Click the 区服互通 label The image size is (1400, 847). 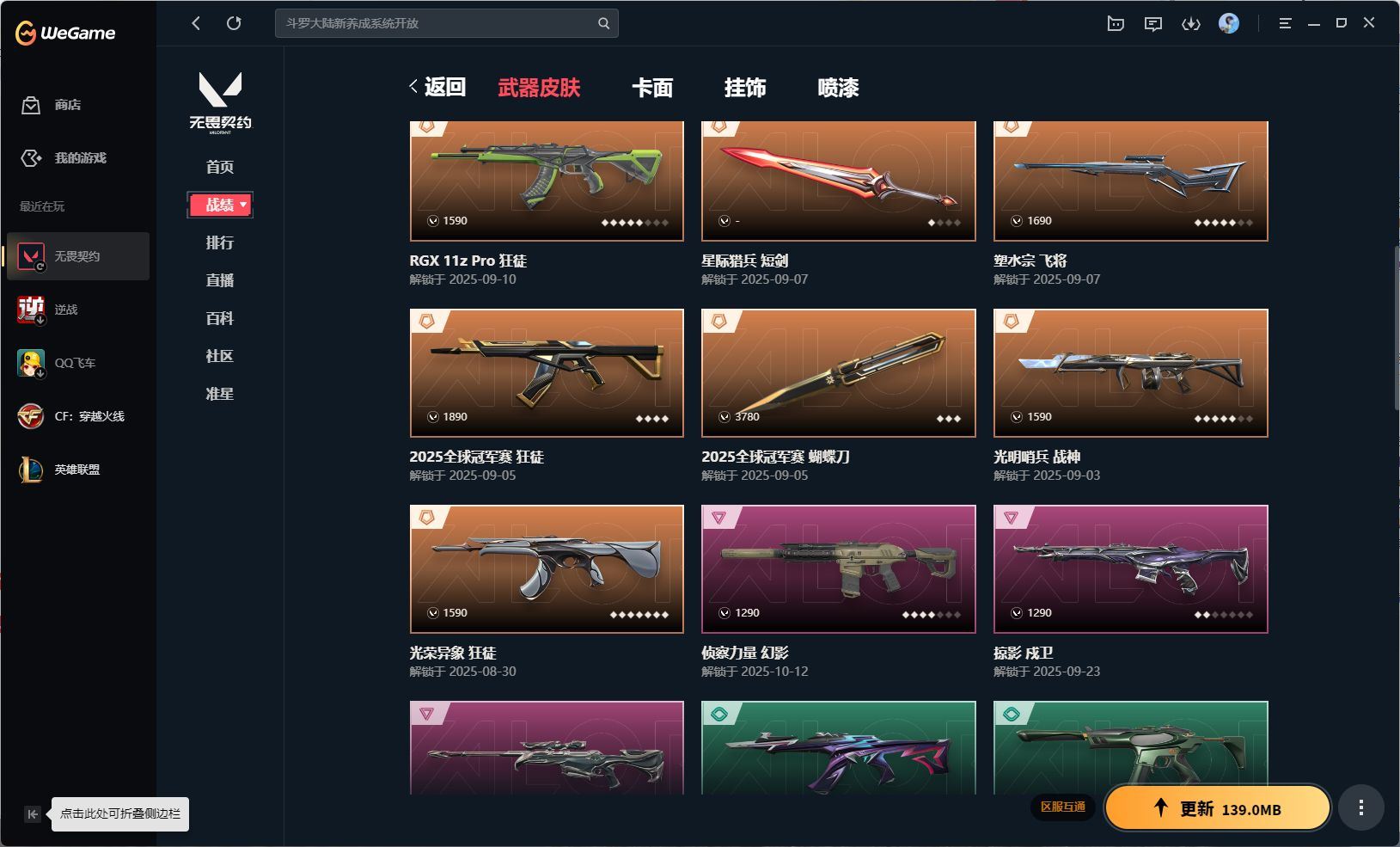coord(1063,807)
